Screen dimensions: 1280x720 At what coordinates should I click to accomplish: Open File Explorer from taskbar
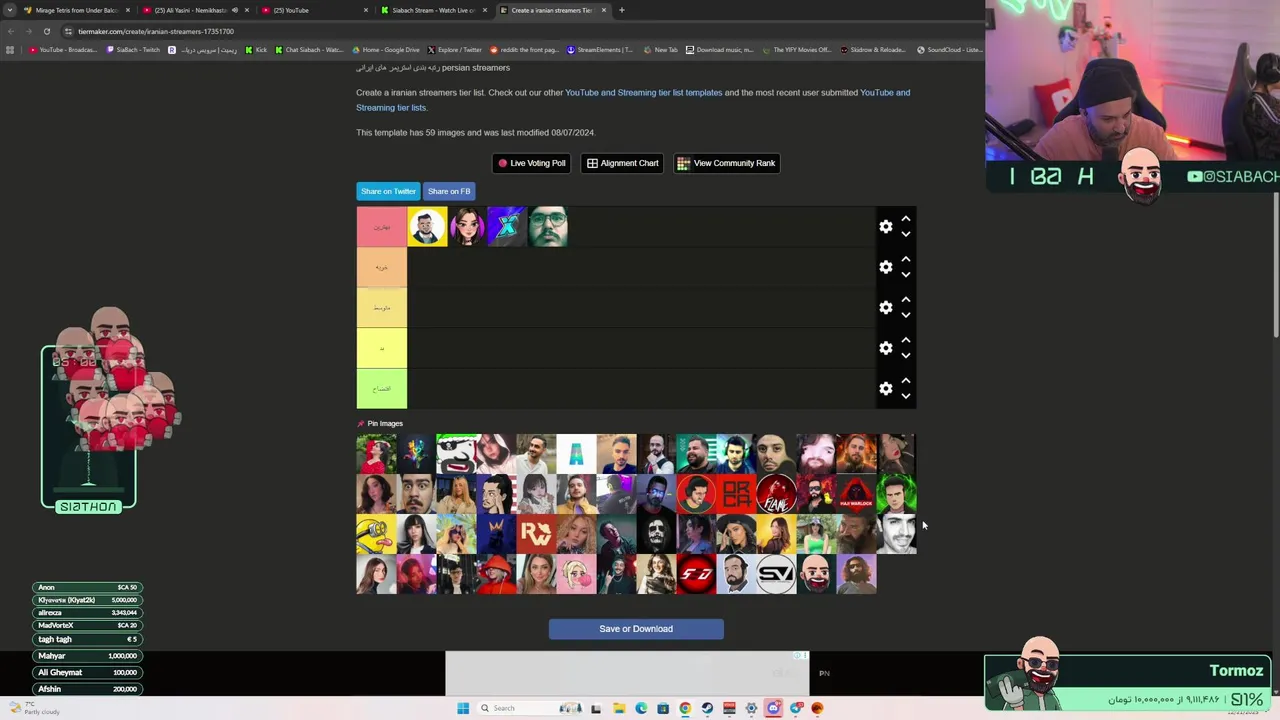(x=619, y=708)
